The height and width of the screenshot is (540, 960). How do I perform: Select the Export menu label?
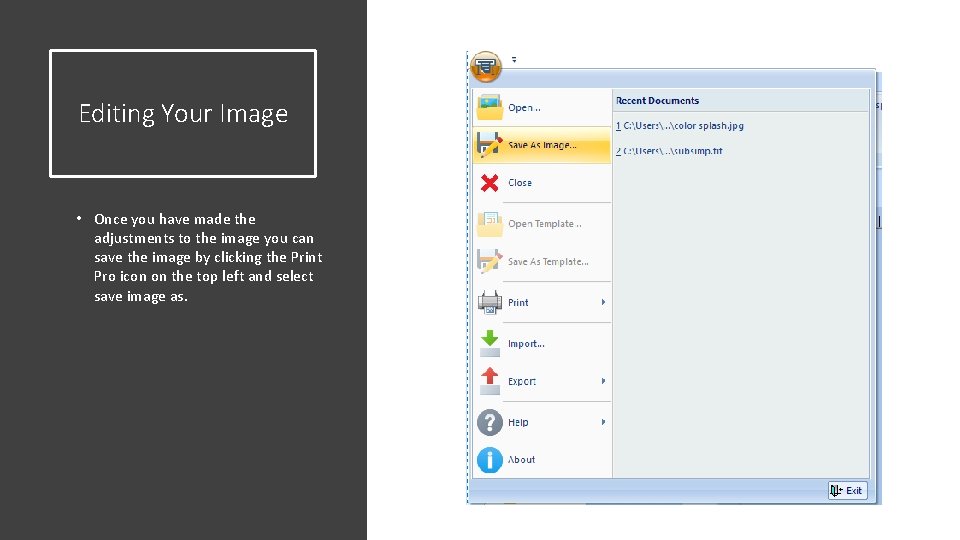[x=522, y=381]
